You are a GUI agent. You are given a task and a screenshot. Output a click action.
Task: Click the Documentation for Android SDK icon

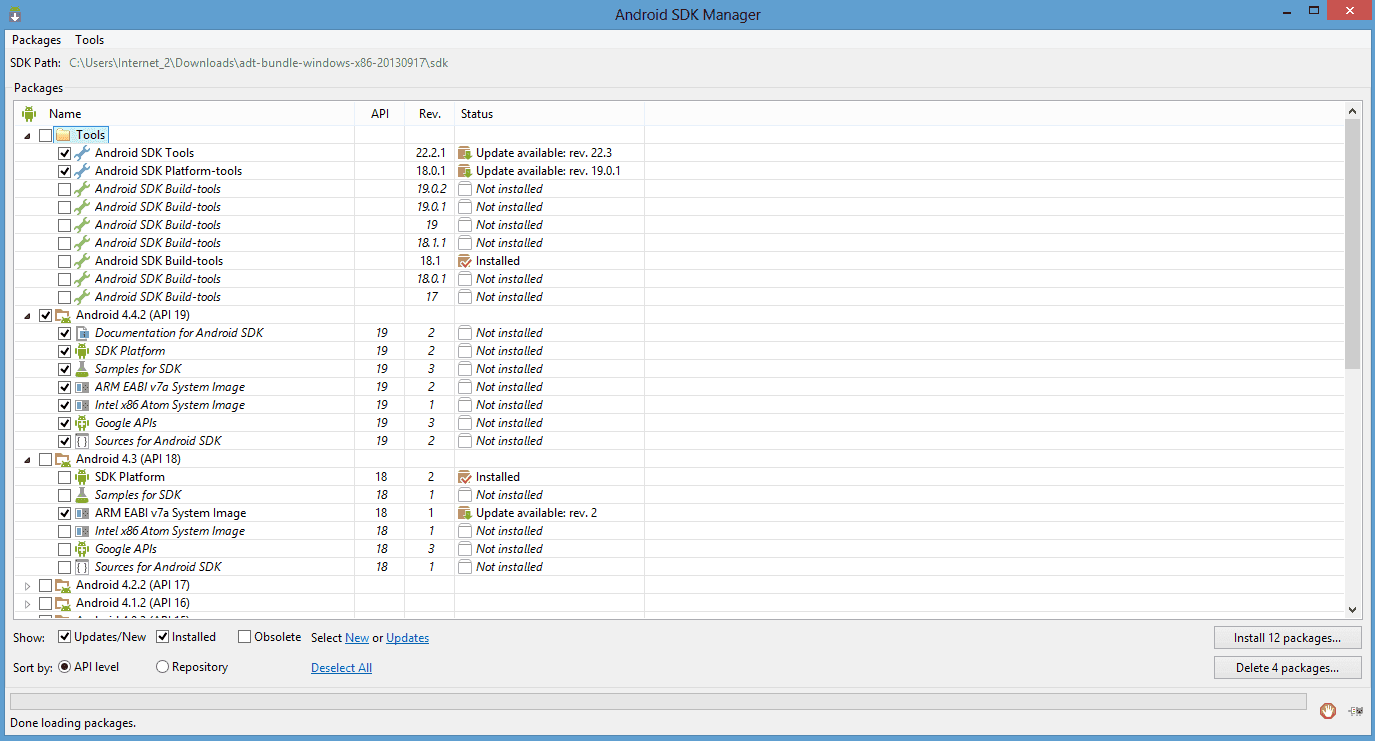click(x=82, y=333)
